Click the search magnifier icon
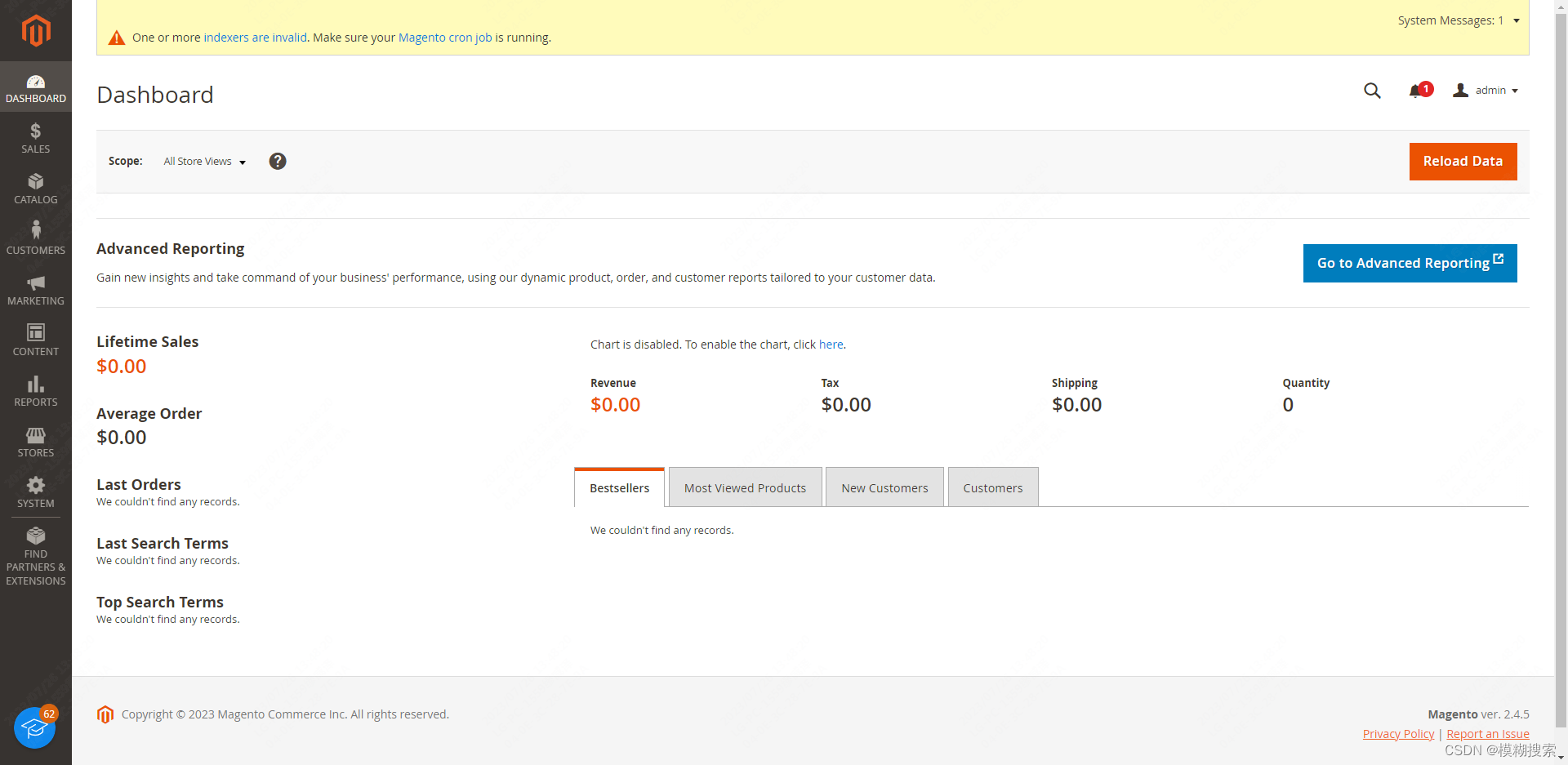This screenshot has height=765, width=1568. tap(1372, 91)
